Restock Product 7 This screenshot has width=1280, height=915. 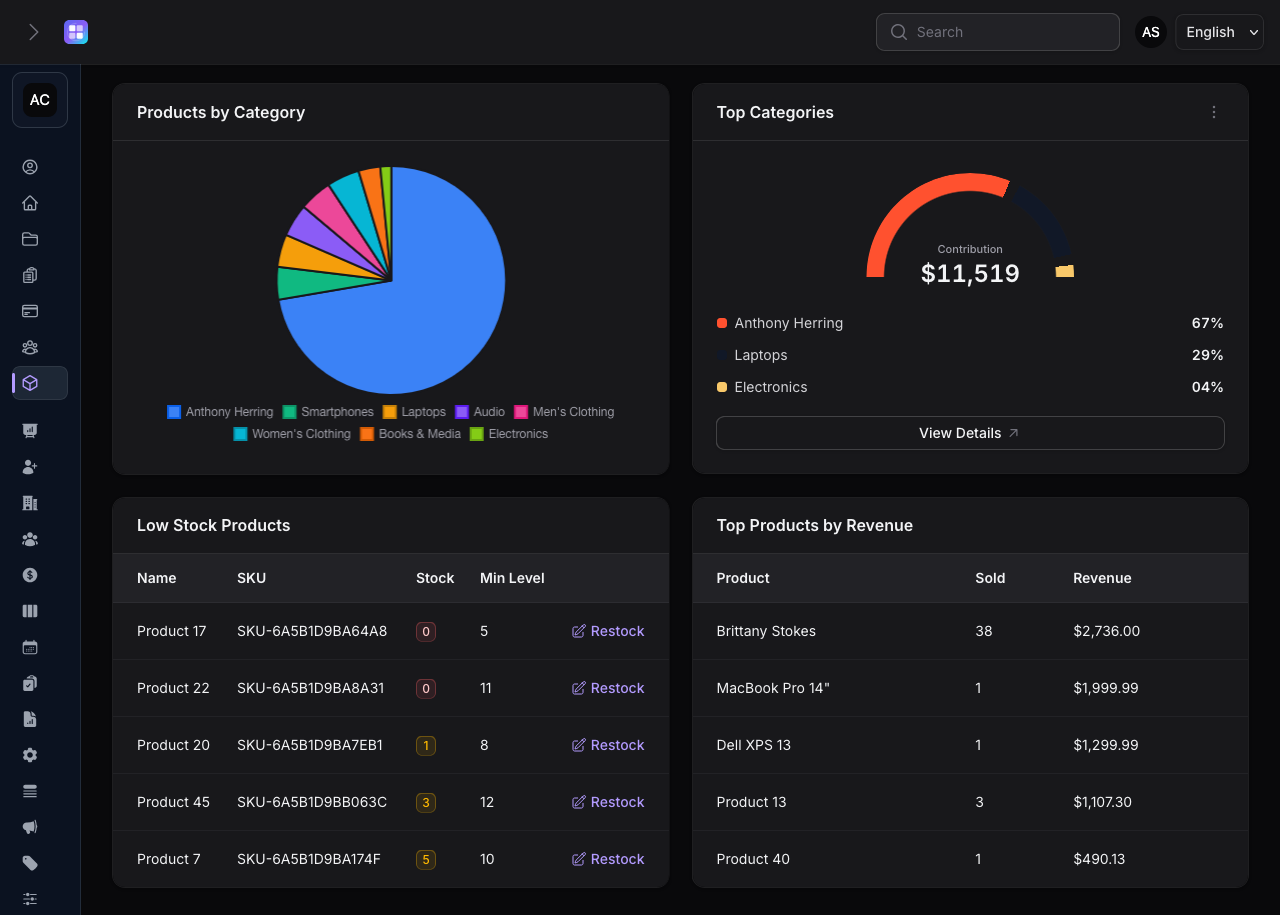608,859
